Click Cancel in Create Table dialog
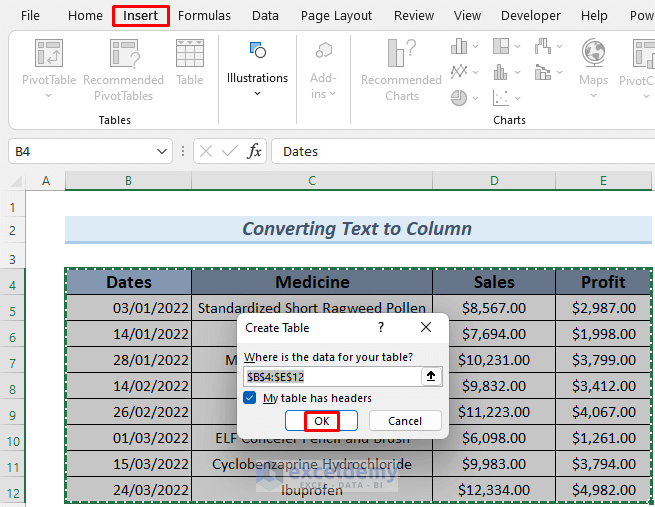 click(405, 421)
